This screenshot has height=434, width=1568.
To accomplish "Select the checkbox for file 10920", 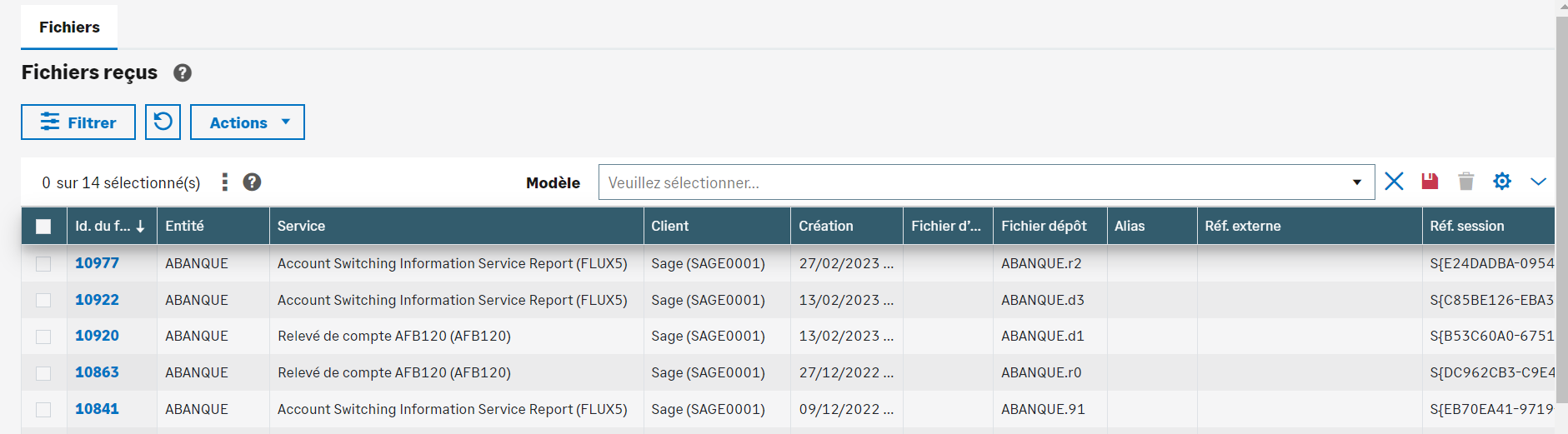I will (x=43, y=337).
